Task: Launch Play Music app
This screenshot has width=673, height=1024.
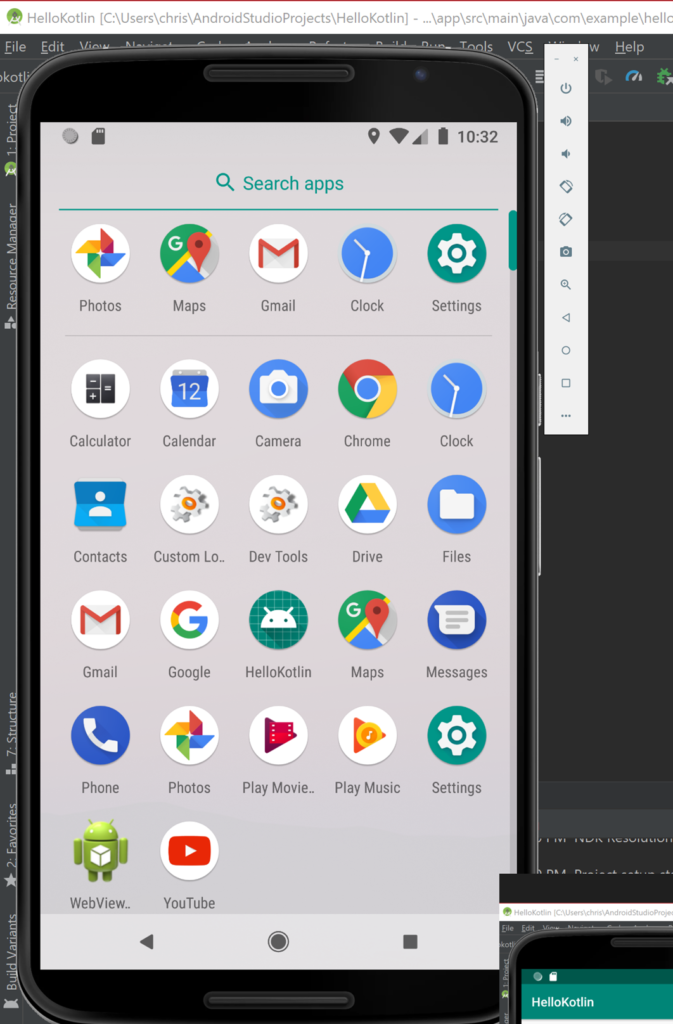Action: click(368, 735)
